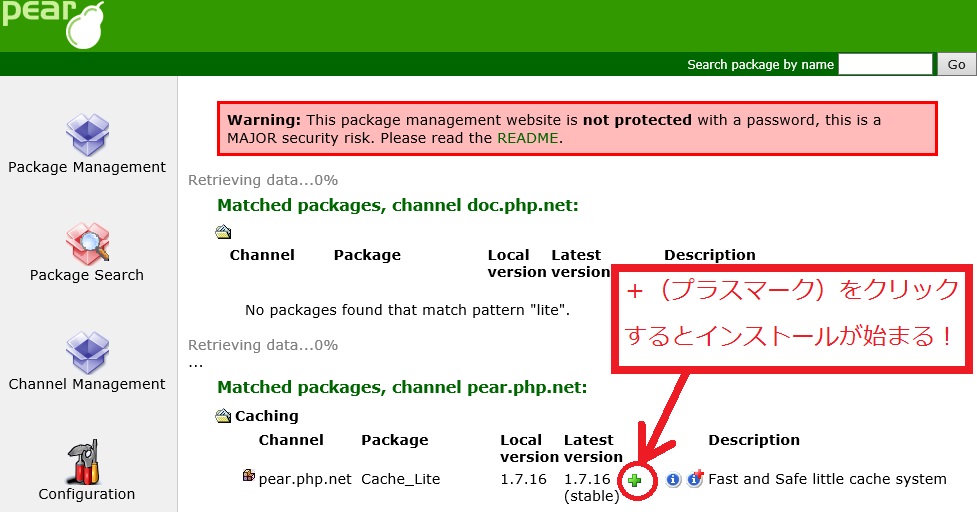The height and width of the screenshot is (512, 977).
Task: Open Channel Management box icon
Action: (x=87, y=353)
